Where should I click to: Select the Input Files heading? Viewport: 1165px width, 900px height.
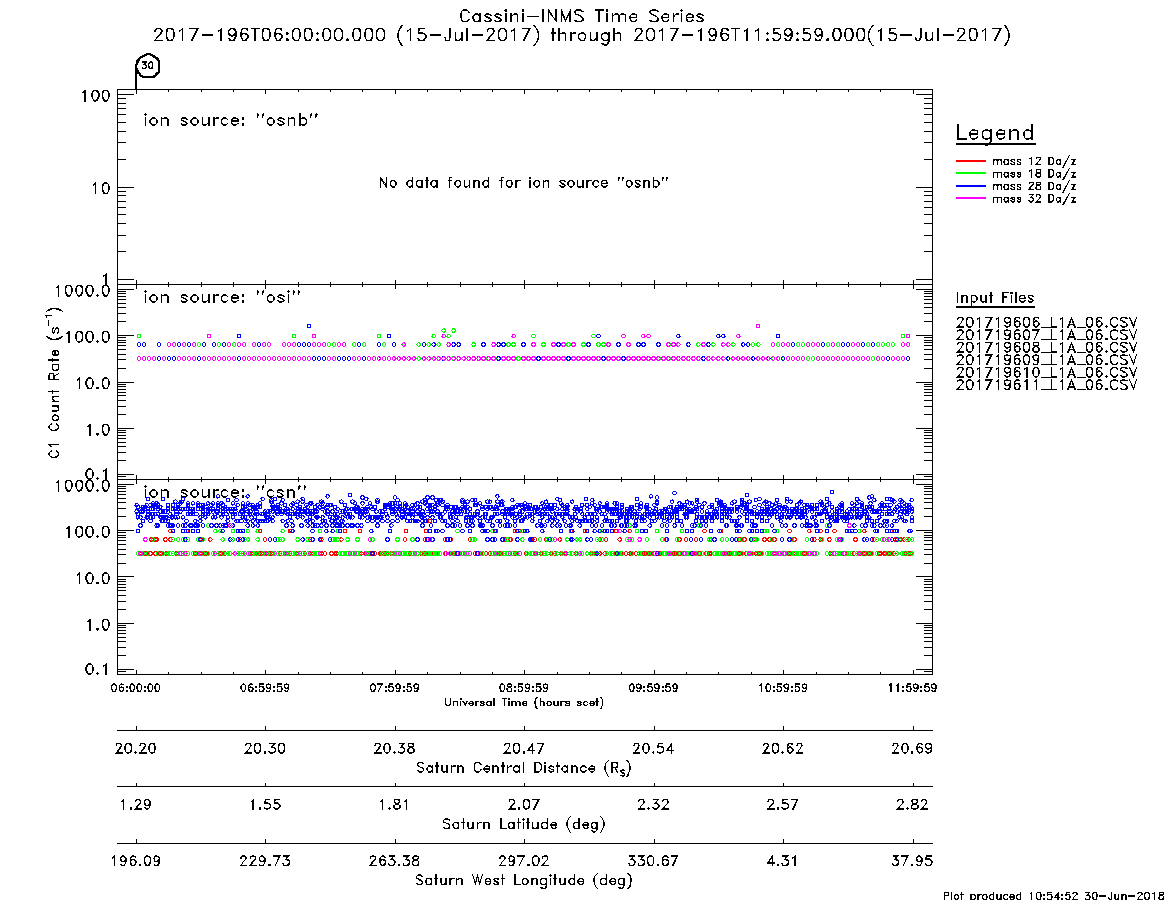click(x=995, y=298)
